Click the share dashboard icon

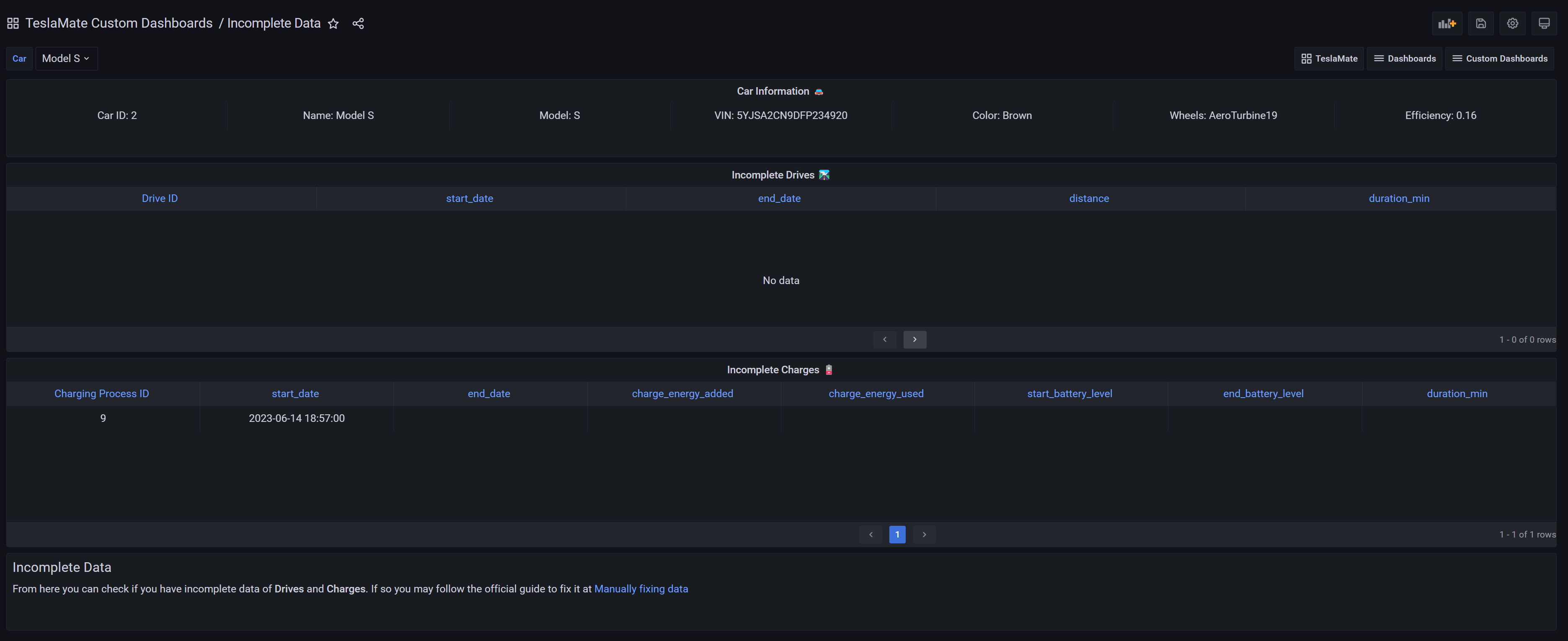[x=358, y=24]
